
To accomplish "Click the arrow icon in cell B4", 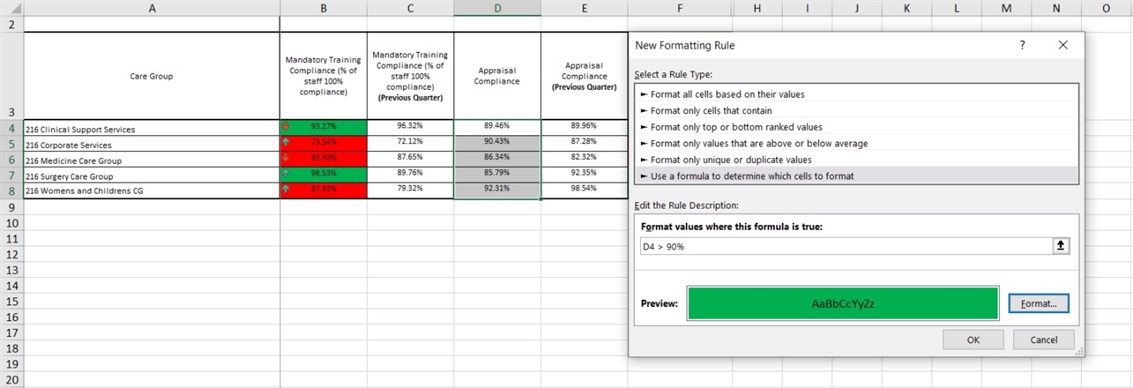I will pyautogui.click(x=286, y=126).
